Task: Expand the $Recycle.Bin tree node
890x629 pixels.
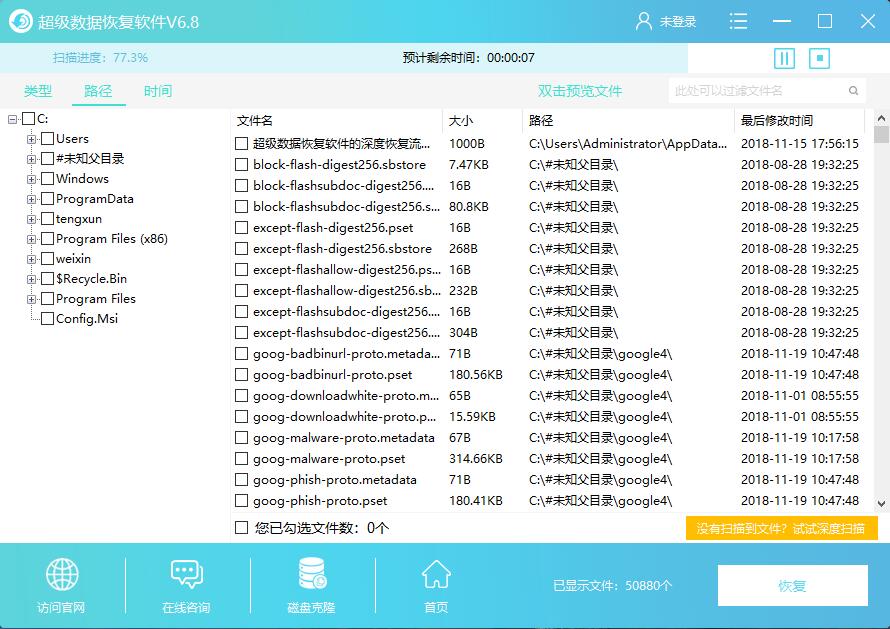Action: (x=32, y=279)
